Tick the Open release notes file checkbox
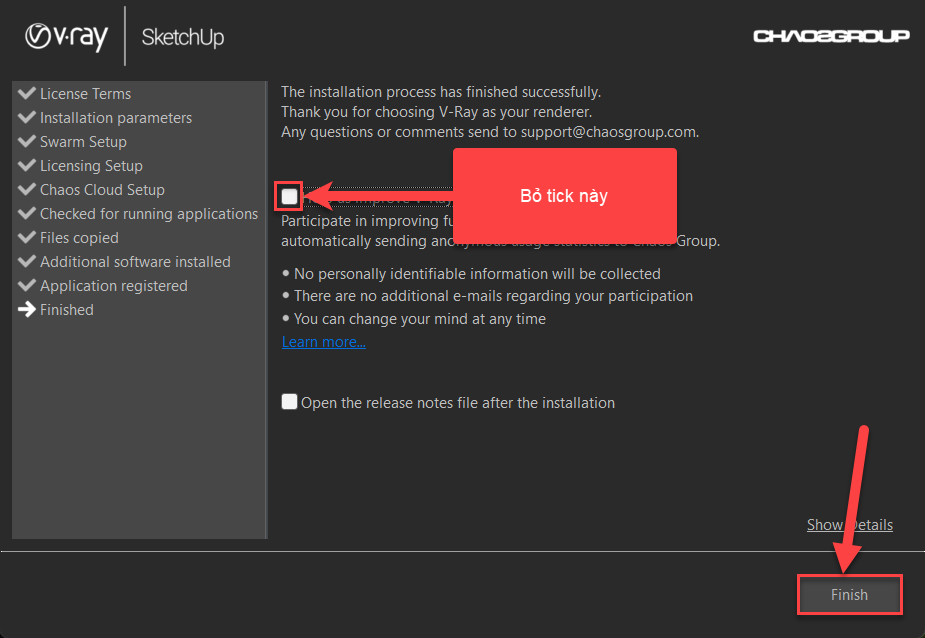 pos(289,402)
